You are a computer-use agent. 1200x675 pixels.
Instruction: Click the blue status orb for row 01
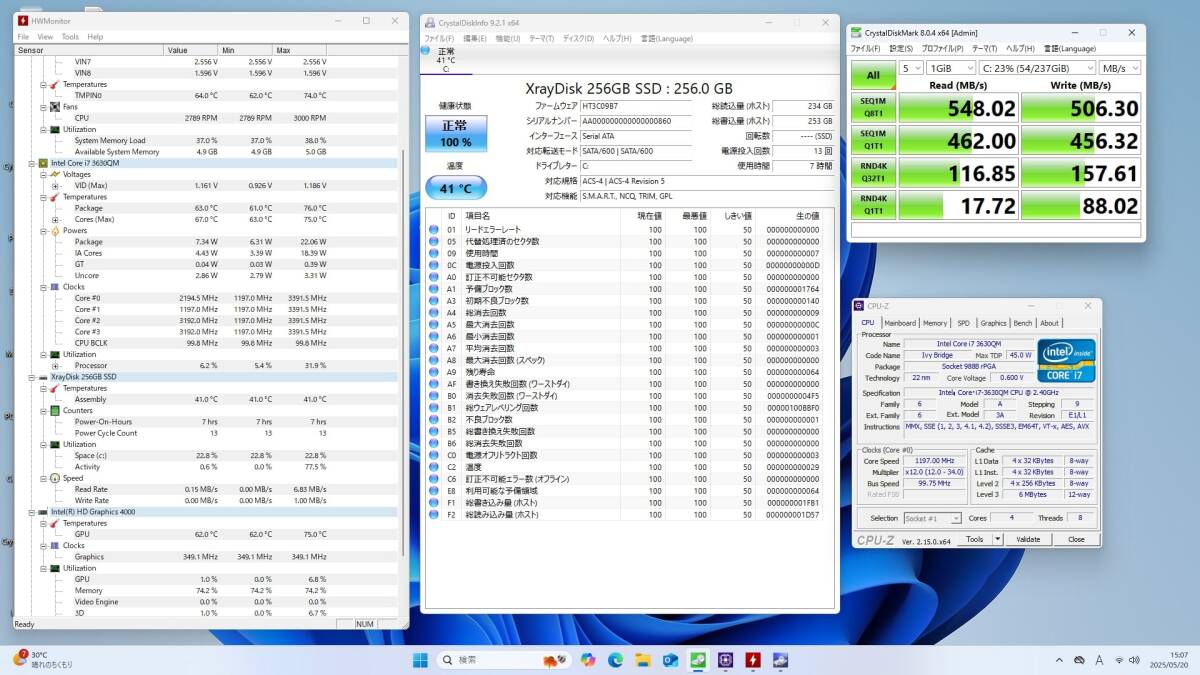click(x=434, y=229)
